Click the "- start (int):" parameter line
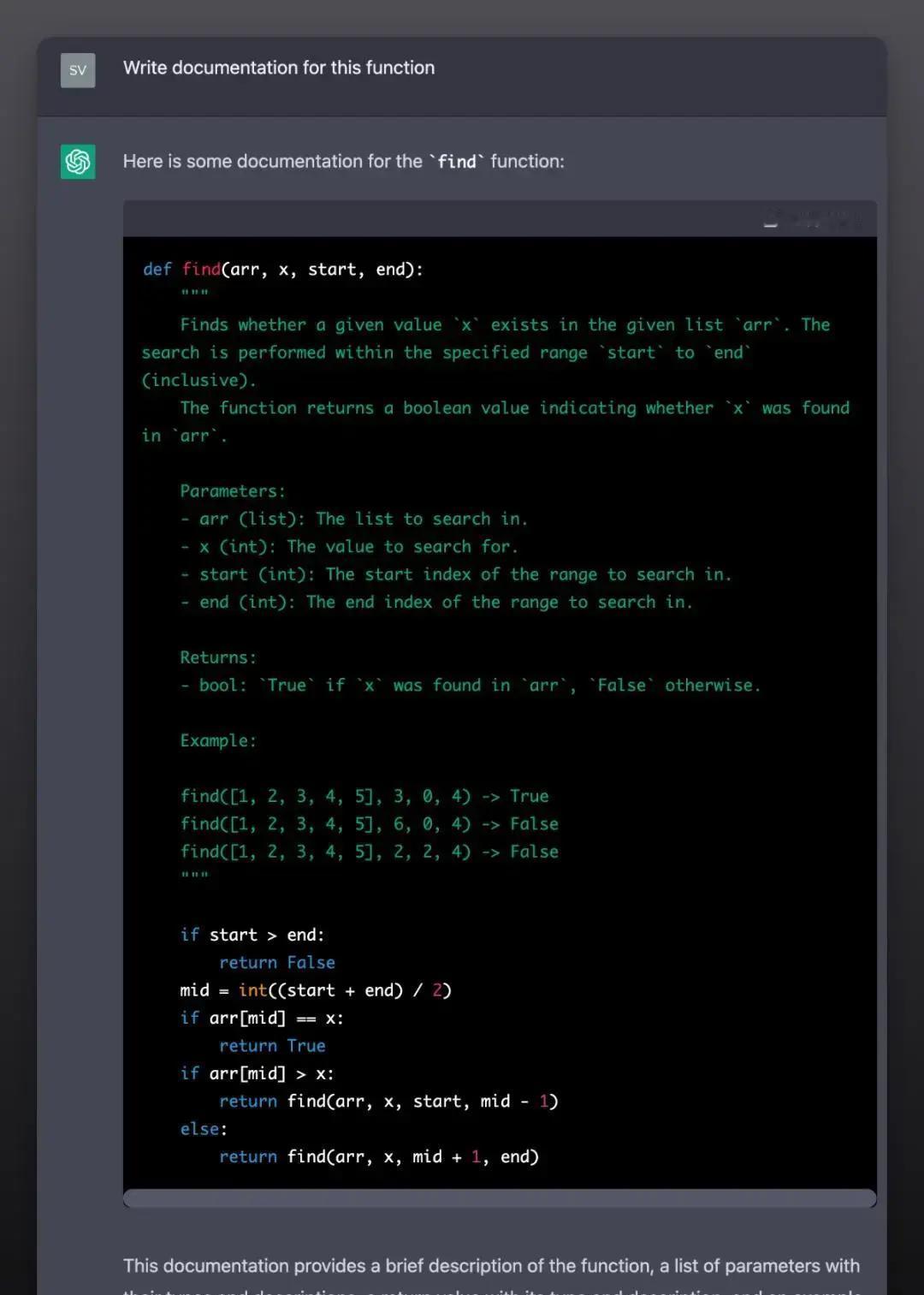924x1295 pixels. point(456,574)
